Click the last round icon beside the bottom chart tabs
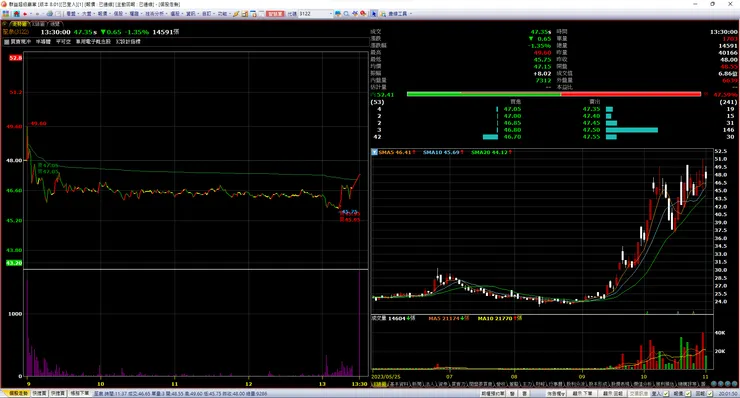 734,384
